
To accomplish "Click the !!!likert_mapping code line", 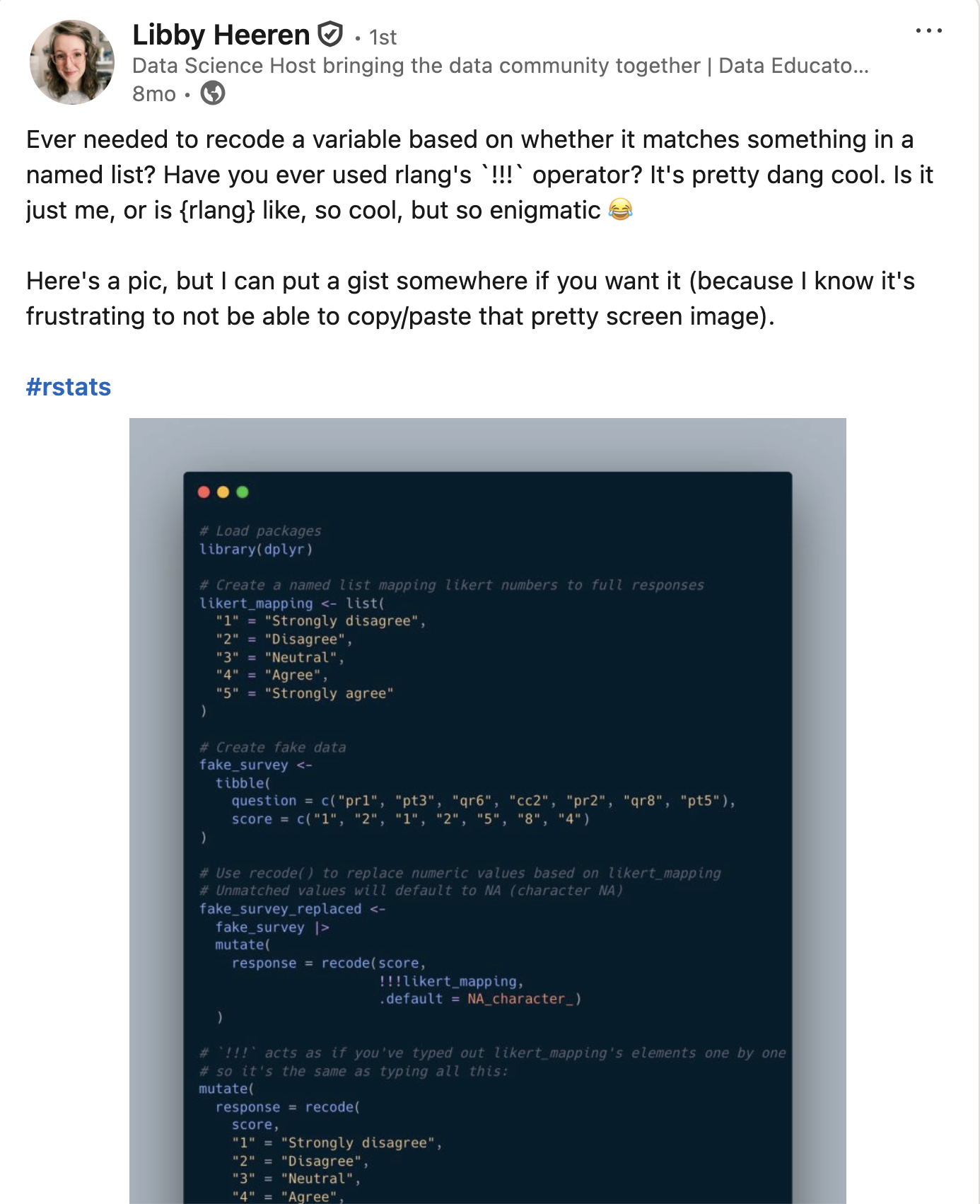I will 451,981.
